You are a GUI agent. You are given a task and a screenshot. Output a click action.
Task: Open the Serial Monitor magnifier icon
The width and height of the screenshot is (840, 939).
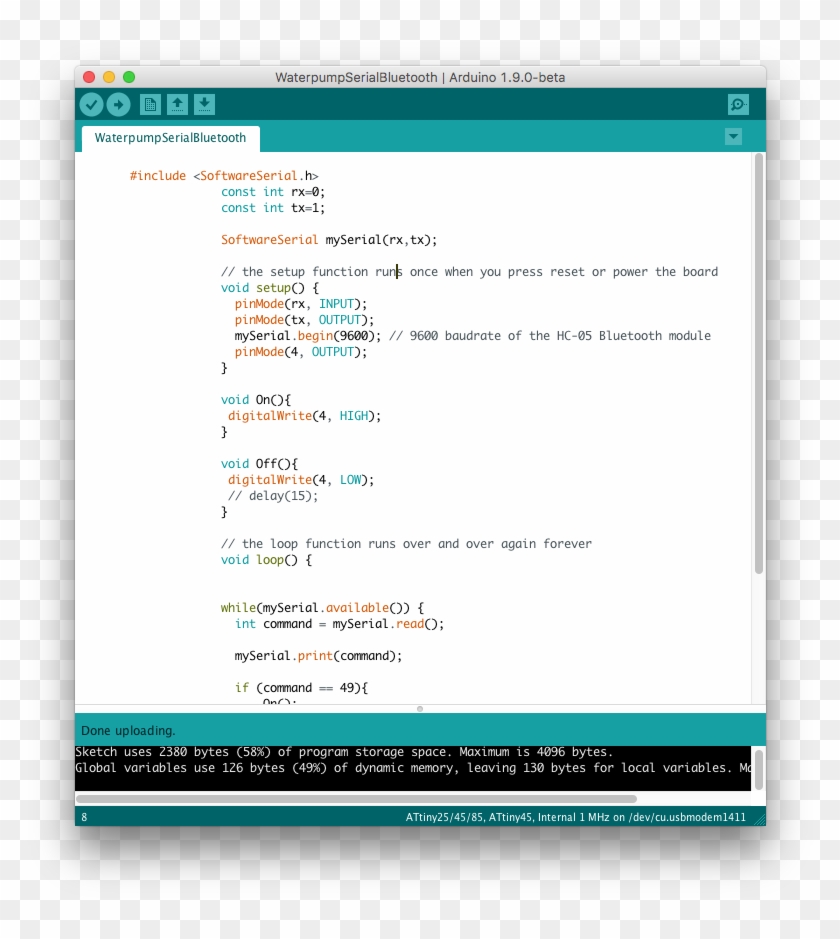click(x=738, y=104)
